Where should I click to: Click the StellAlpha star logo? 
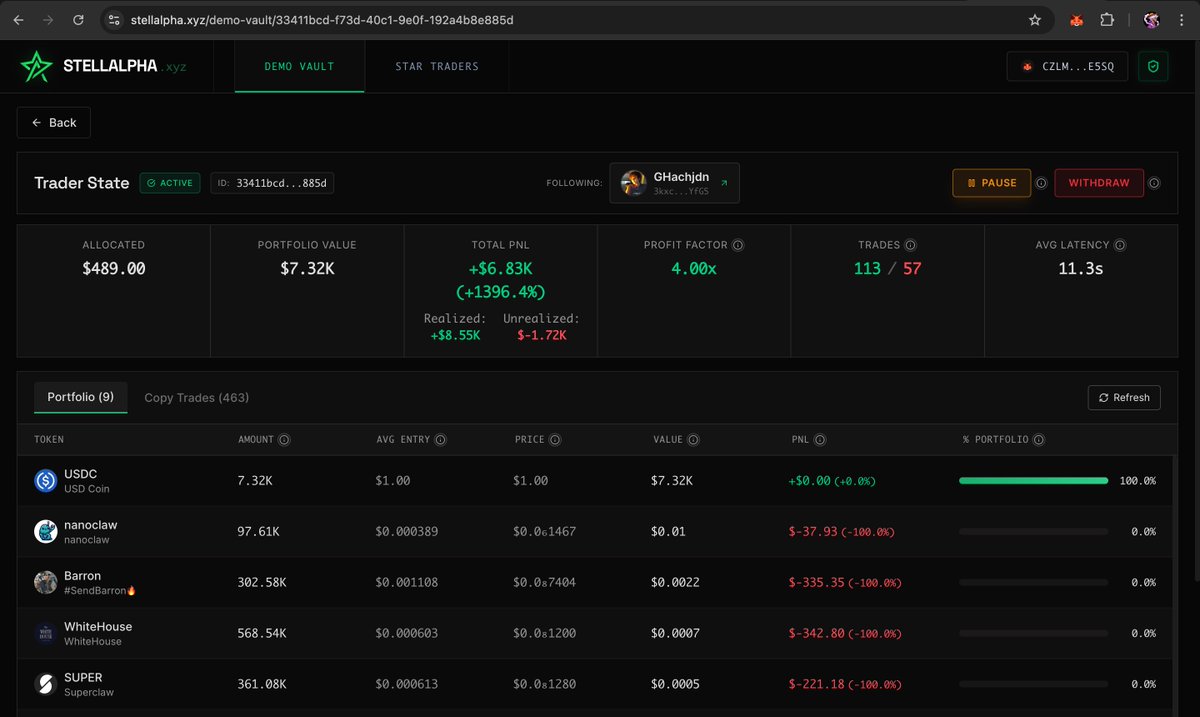click(x=36, y=67)
